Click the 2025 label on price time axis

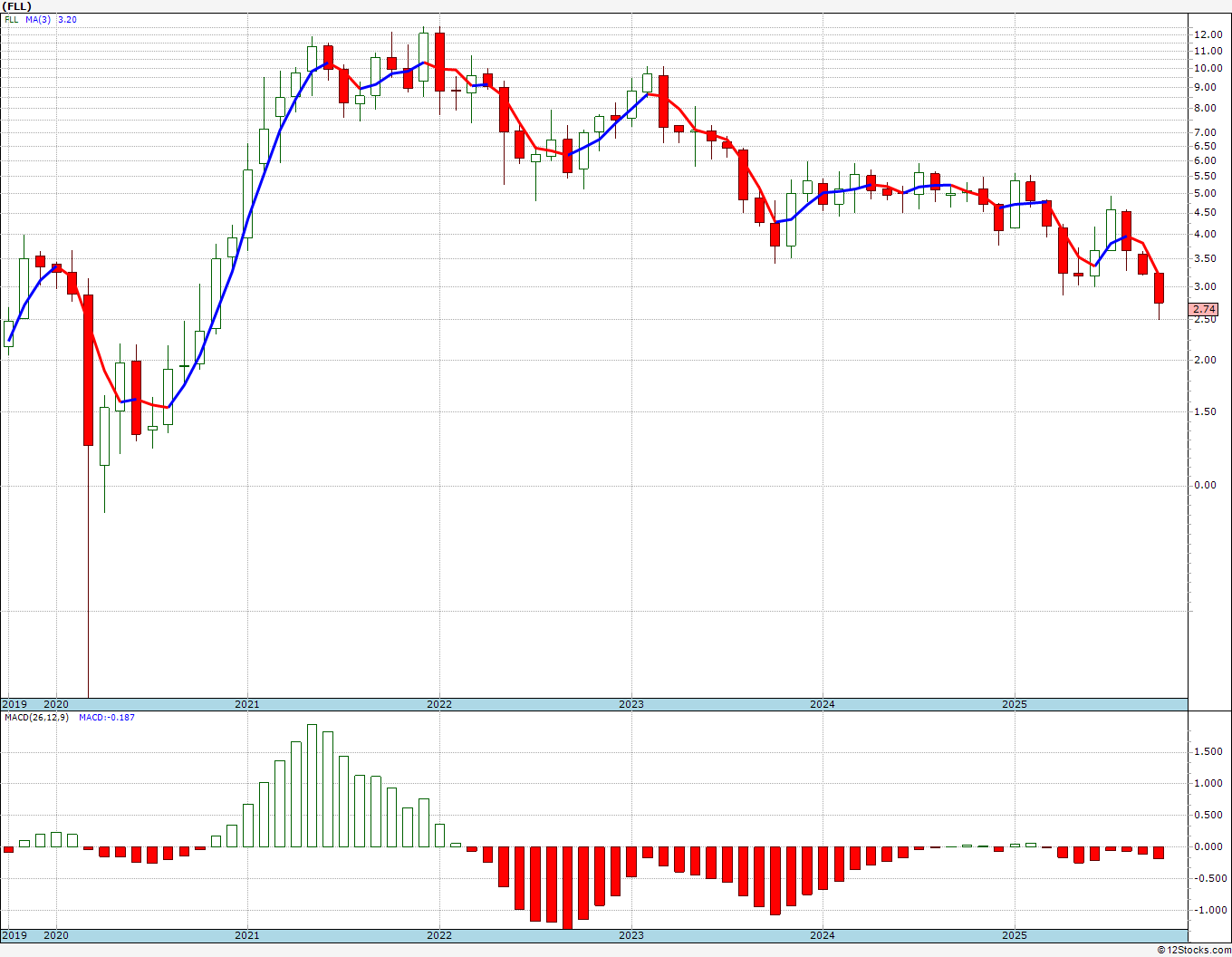pyautogui.click(x=1015, y=704)
